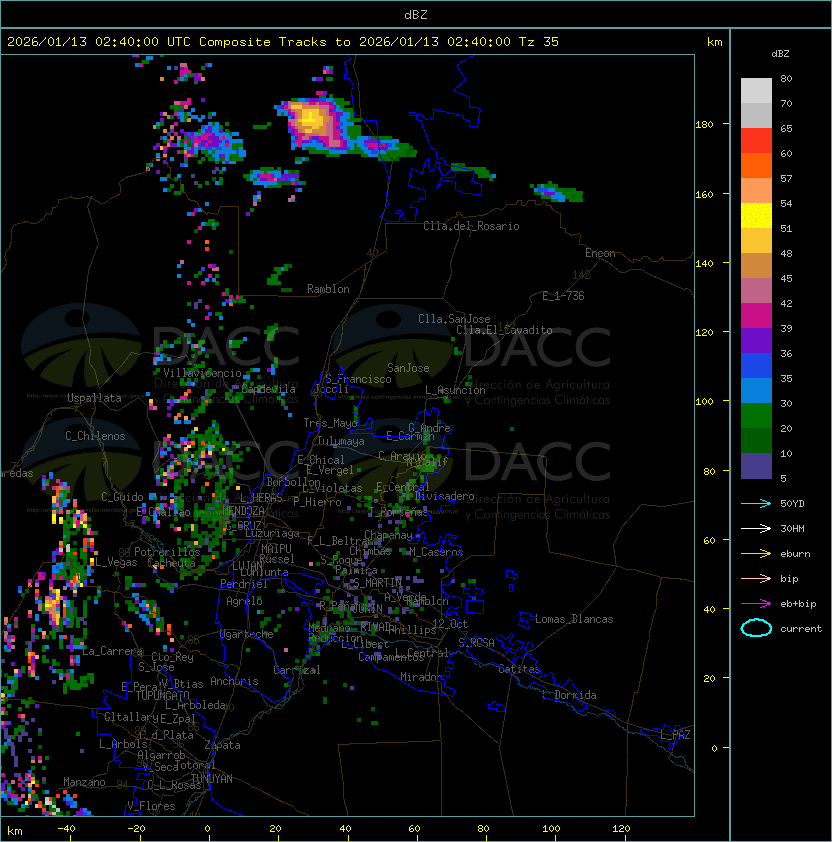Click the 'Zapata' map label
This screenshot has width=832, height=842.
click(222, 745)
